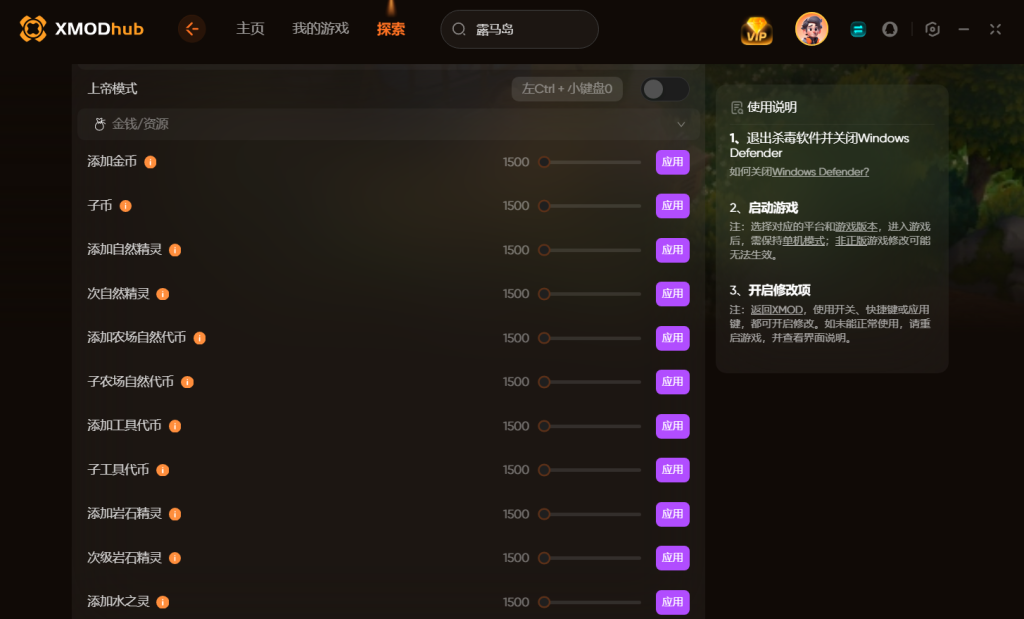Click the XMODhub logo
1024x619 pixels.
point(82,29)
